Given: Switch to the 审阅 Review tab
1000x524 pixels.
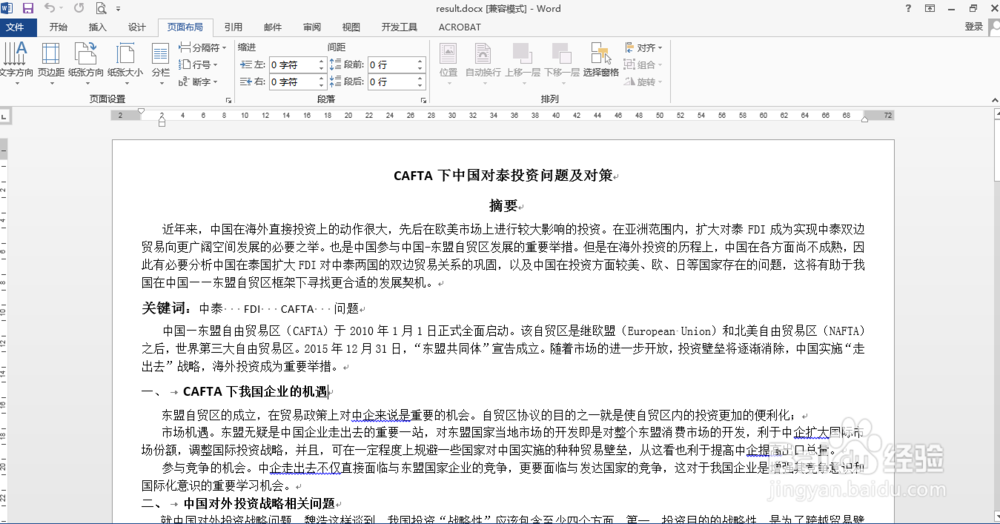Looking at the screenshot, I should (312, 27).
